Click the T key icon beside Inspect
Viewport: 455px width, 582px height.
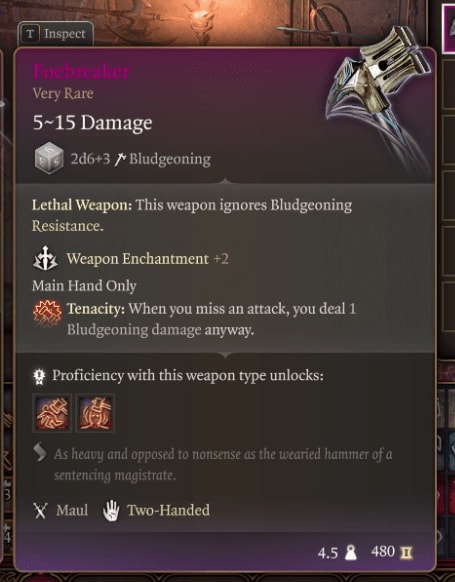pyautogui.click(x=30, y=35)
